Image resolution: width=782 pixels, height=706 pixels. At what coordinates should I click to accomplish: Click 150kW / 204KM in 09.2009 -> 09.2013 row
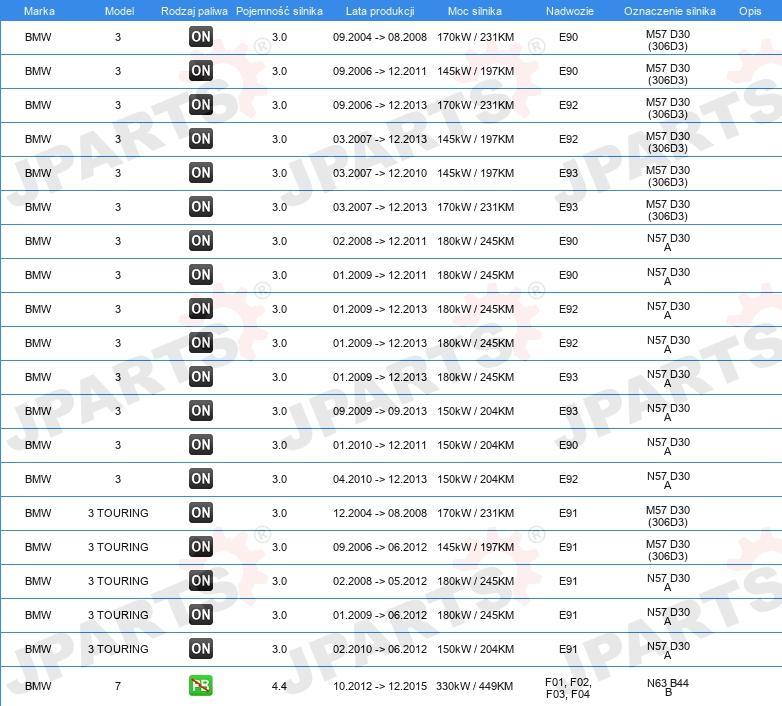pyautogui.click(x=475, y=411)
